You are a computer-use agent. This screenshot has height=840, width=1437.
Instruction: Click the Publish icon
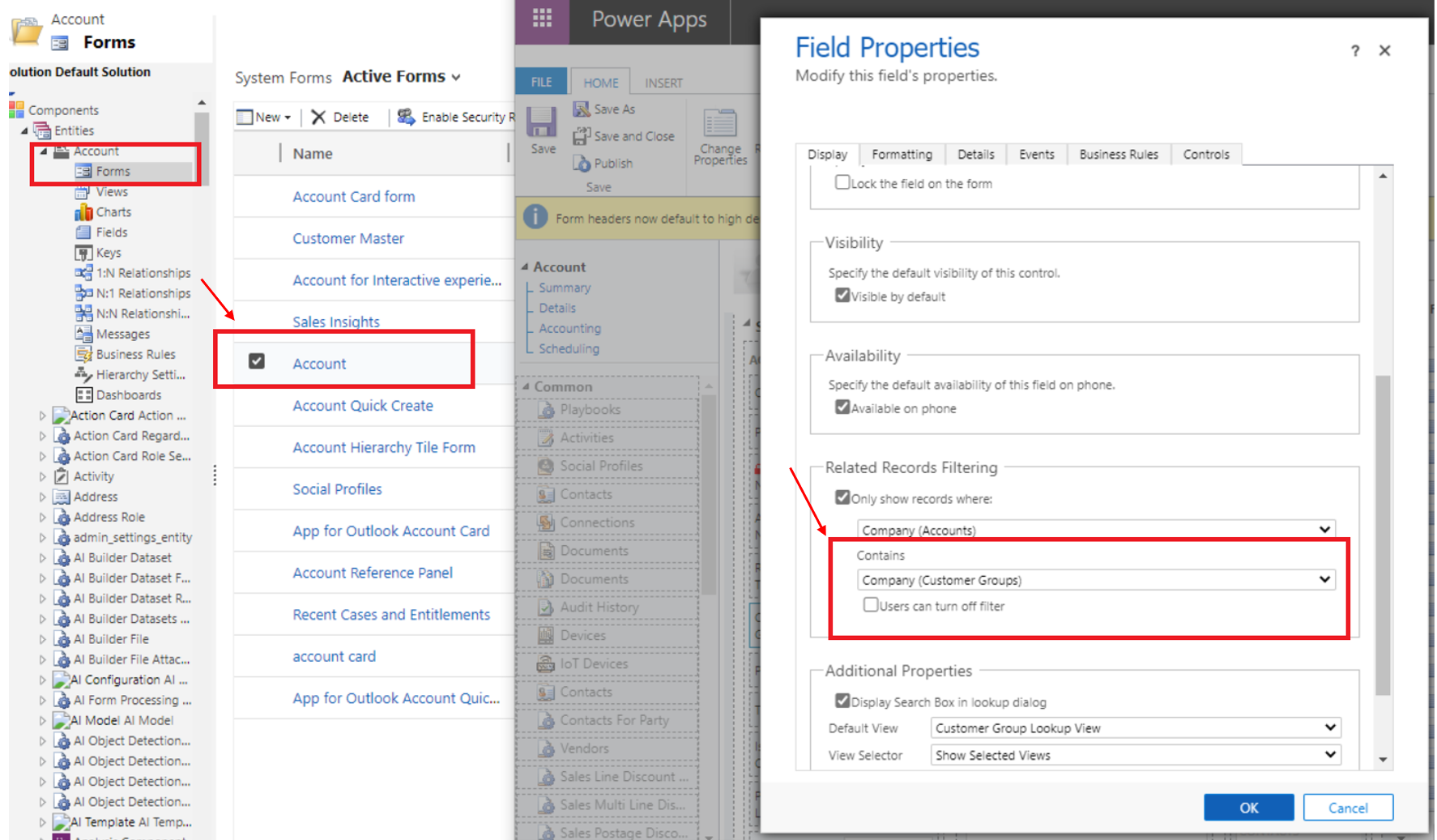(581, 163)
